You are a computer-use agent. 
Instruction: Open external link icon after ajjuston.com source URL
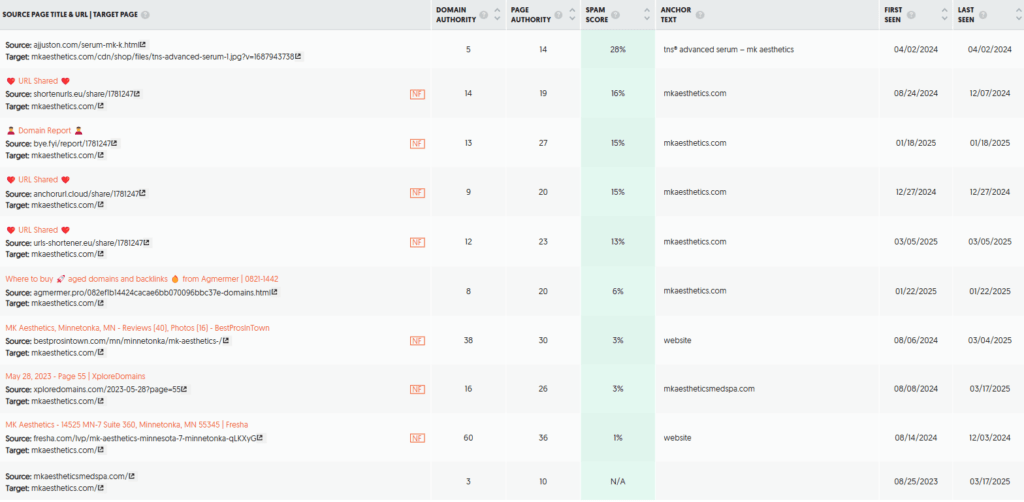(x=144, y=44)
